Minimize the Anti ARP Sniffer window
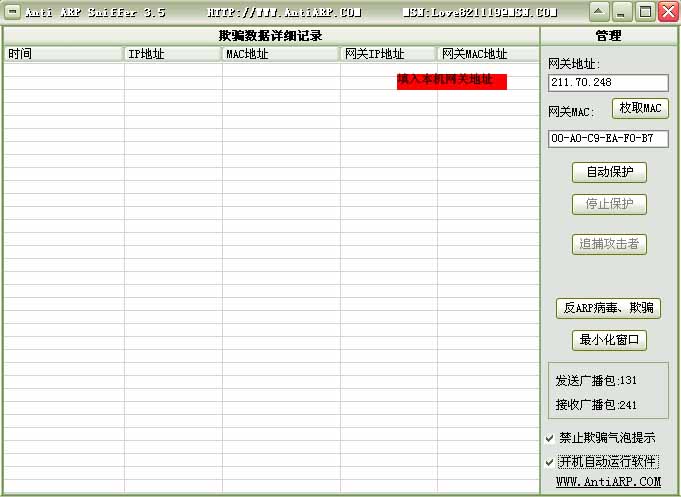 tap(622, 12)
